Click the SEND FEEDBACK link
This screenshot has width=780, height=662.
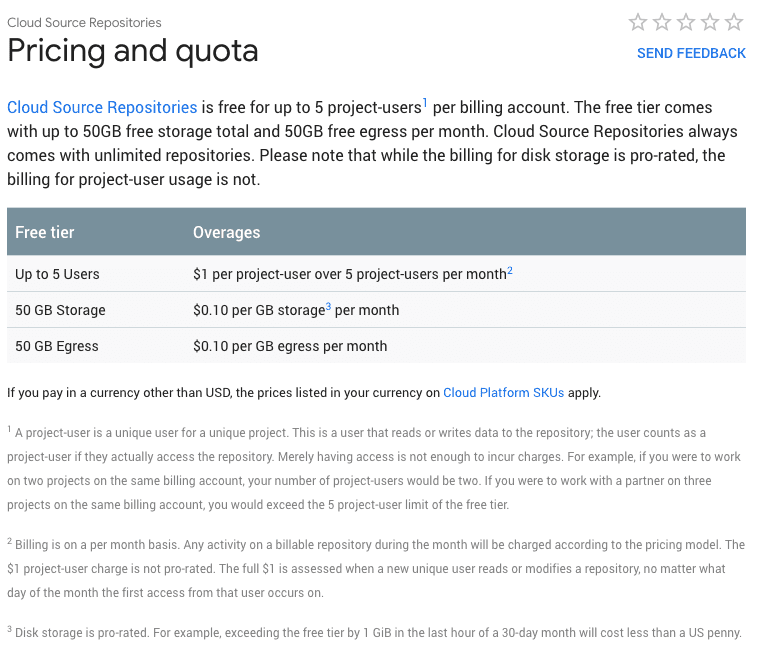[691, 53]
